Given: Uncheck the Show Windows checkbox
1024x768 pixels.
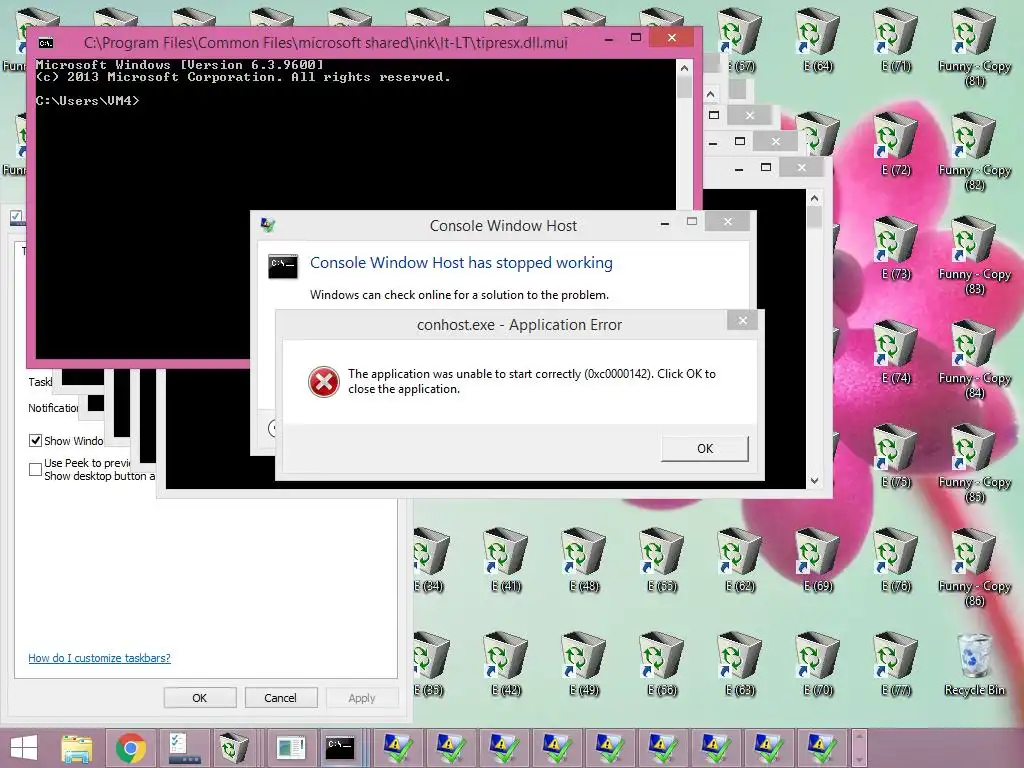Looking at the screenshot, I should [36, 441].
